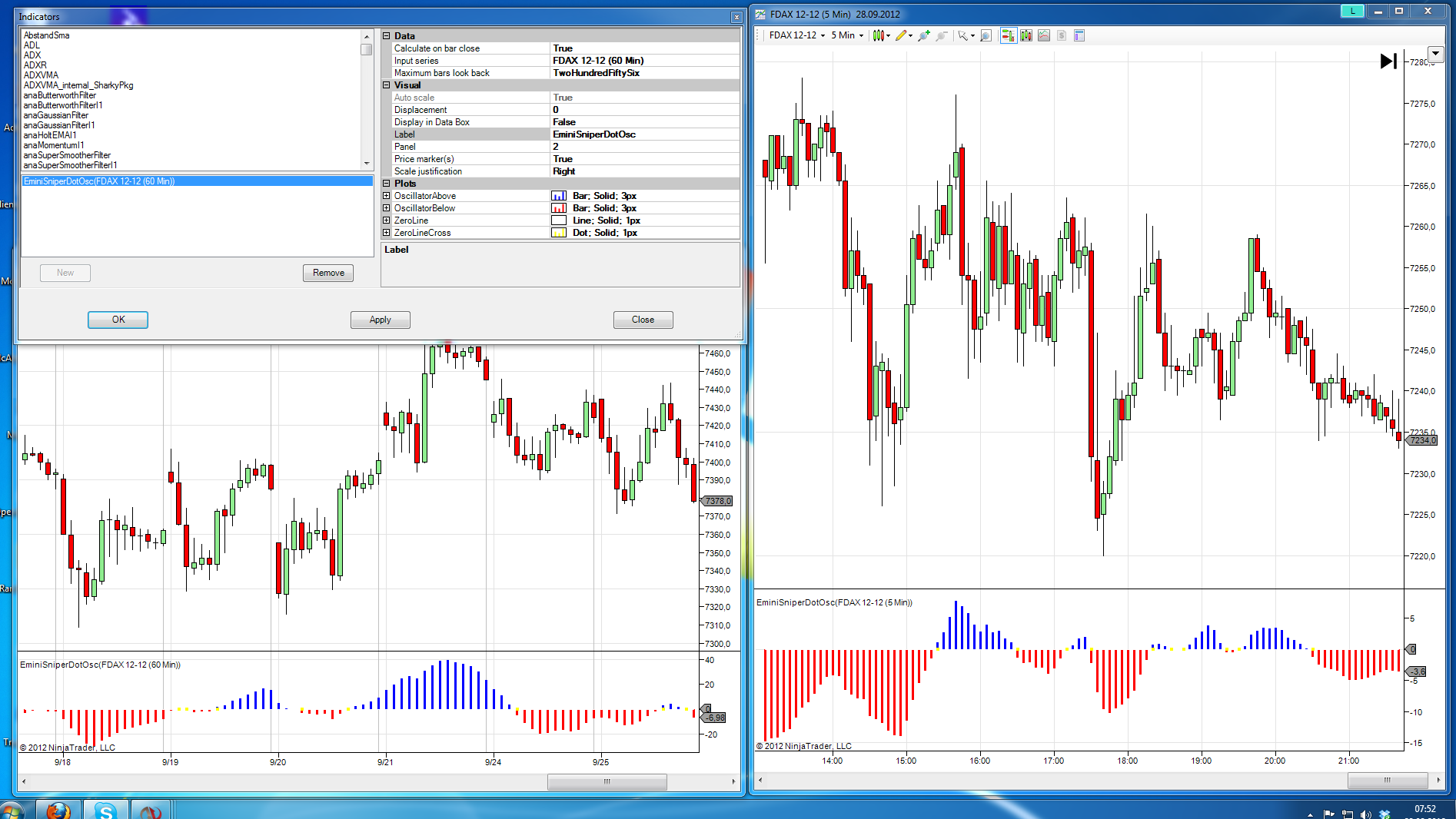Click the ZeroLineCross yellow dot swatch
1456x819 pixels.
[x=559, y=233]
